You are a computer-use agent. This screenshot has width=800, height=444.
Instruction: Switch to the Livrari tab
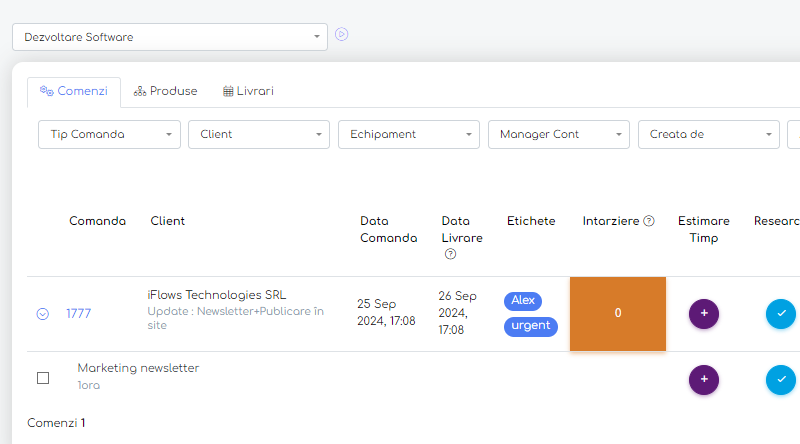pos(248,91)
